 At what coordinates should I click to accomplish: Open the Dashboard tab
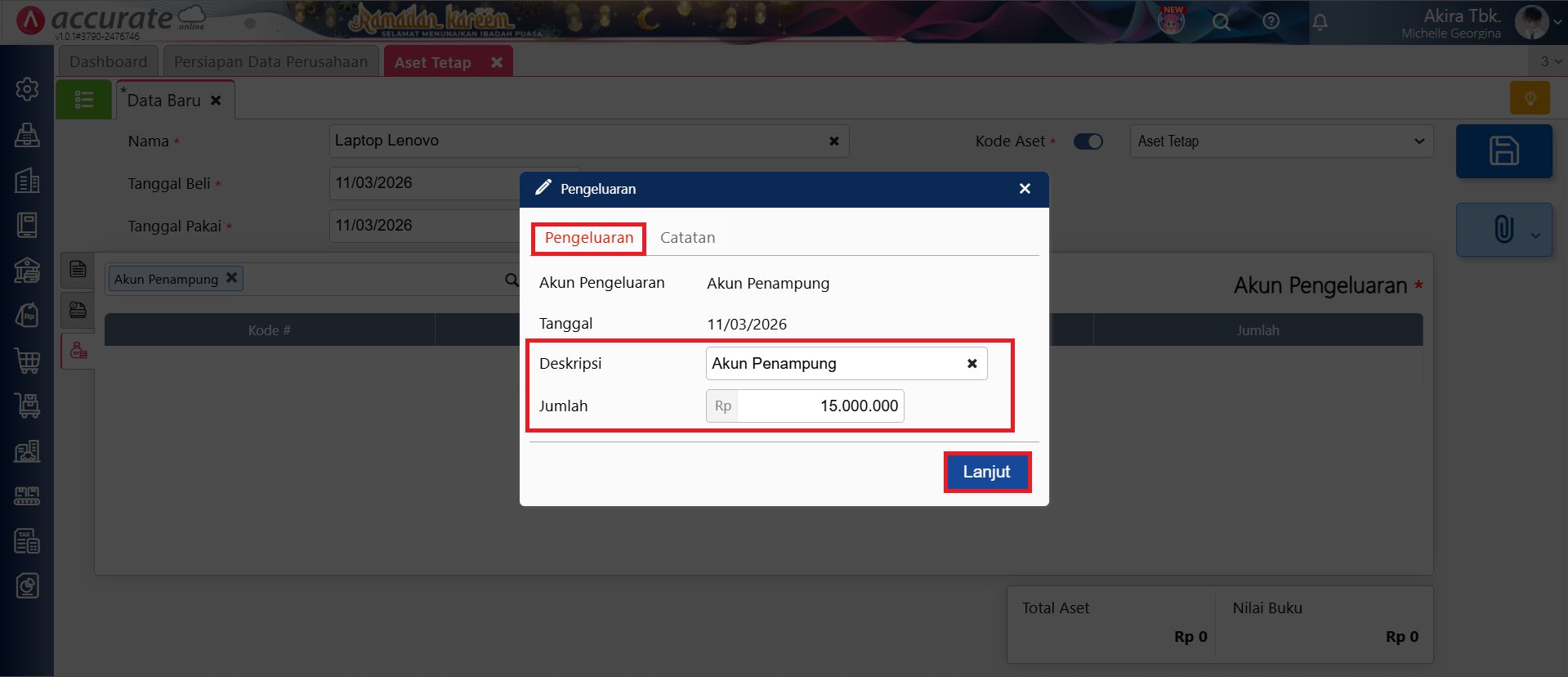108,62
